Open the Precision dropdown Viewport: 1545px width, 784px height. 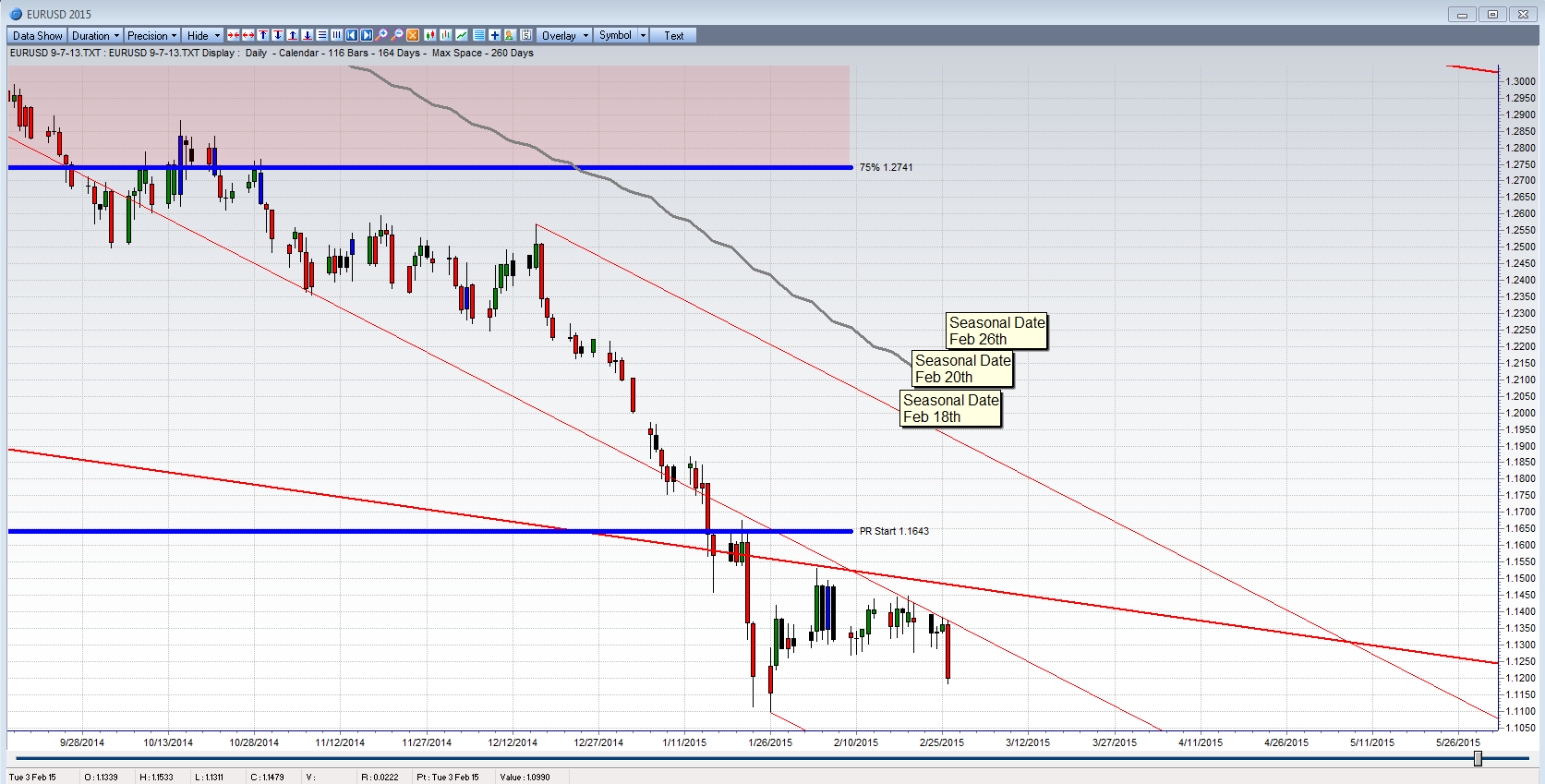pos(152,35)
